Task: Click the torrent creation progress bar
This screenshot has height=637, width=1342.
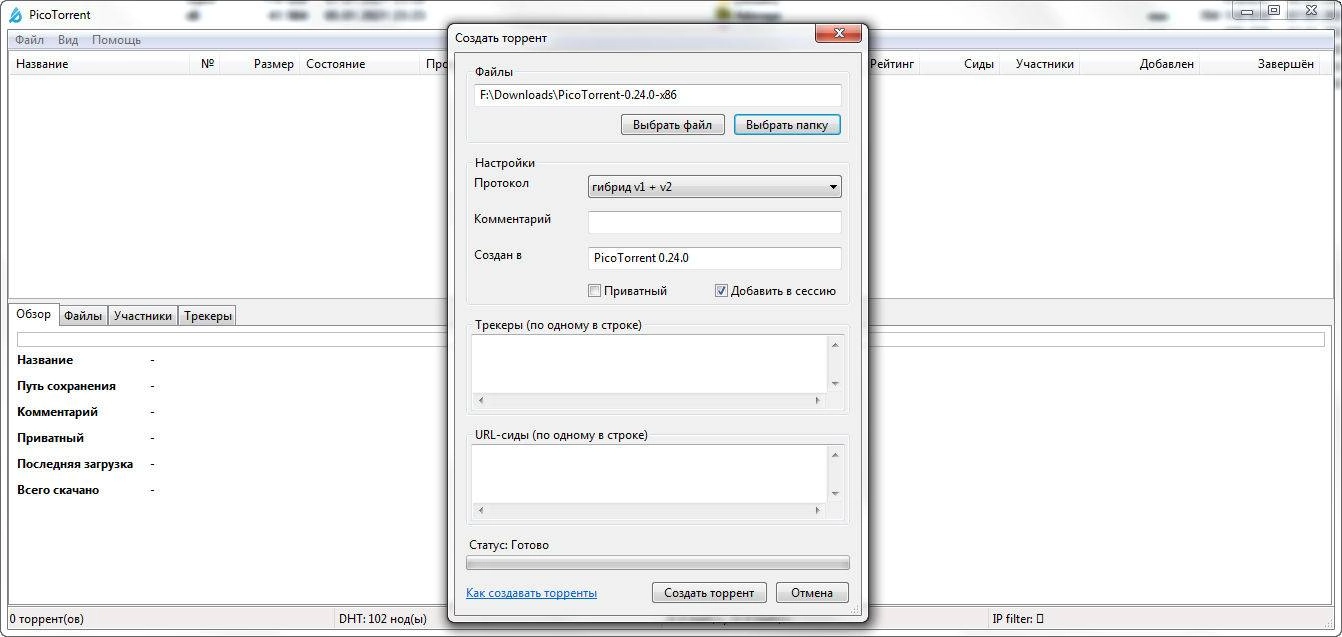Action: [x=658, y=563]
